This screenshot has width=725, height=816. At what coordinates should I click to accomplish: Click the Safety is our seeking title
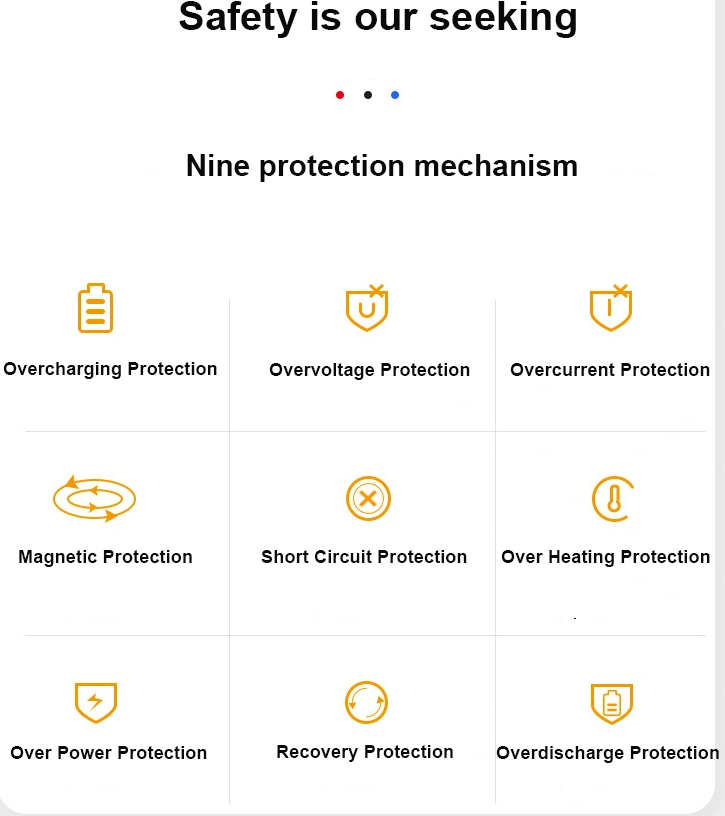(x=378, y=17)
